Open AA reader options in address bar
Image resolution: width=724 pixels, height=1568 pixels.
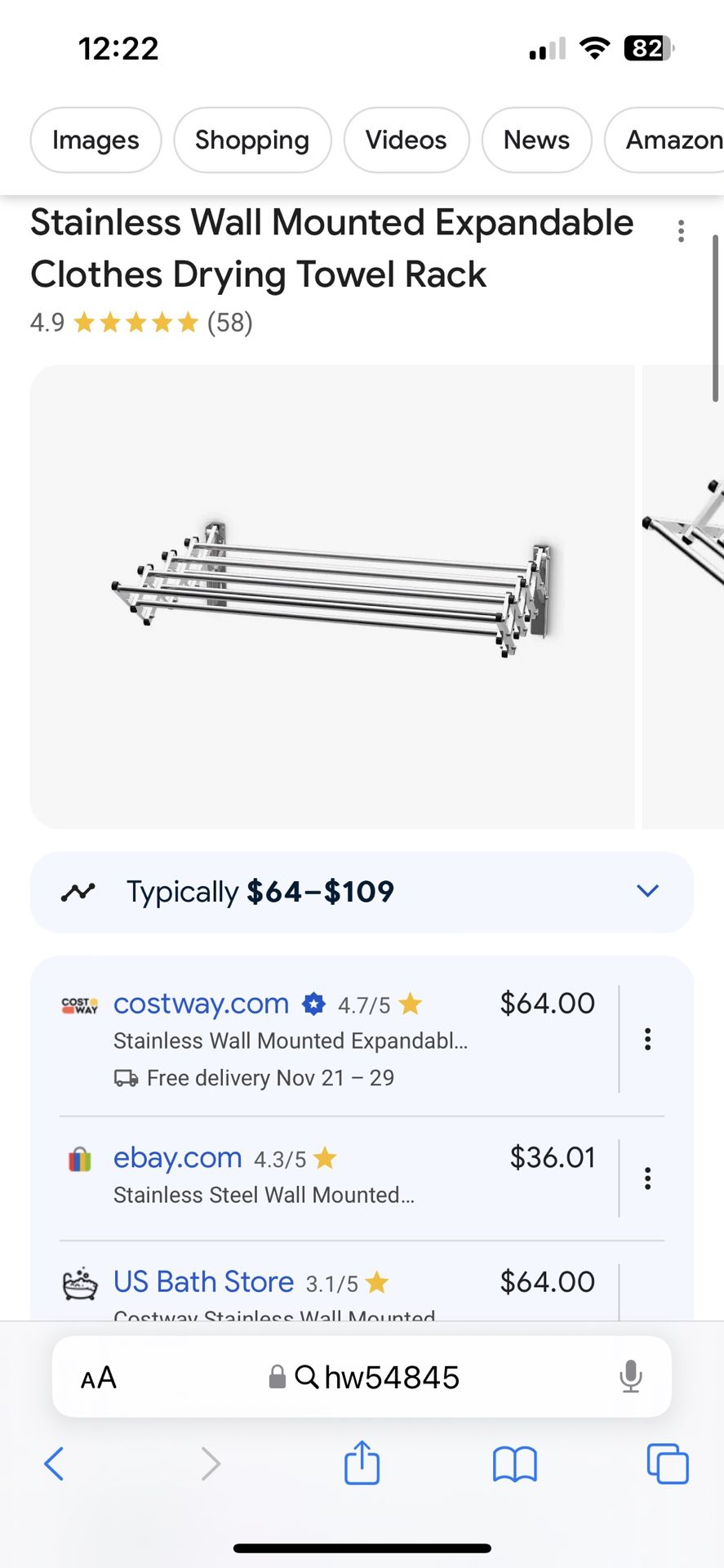(99, 1378)
